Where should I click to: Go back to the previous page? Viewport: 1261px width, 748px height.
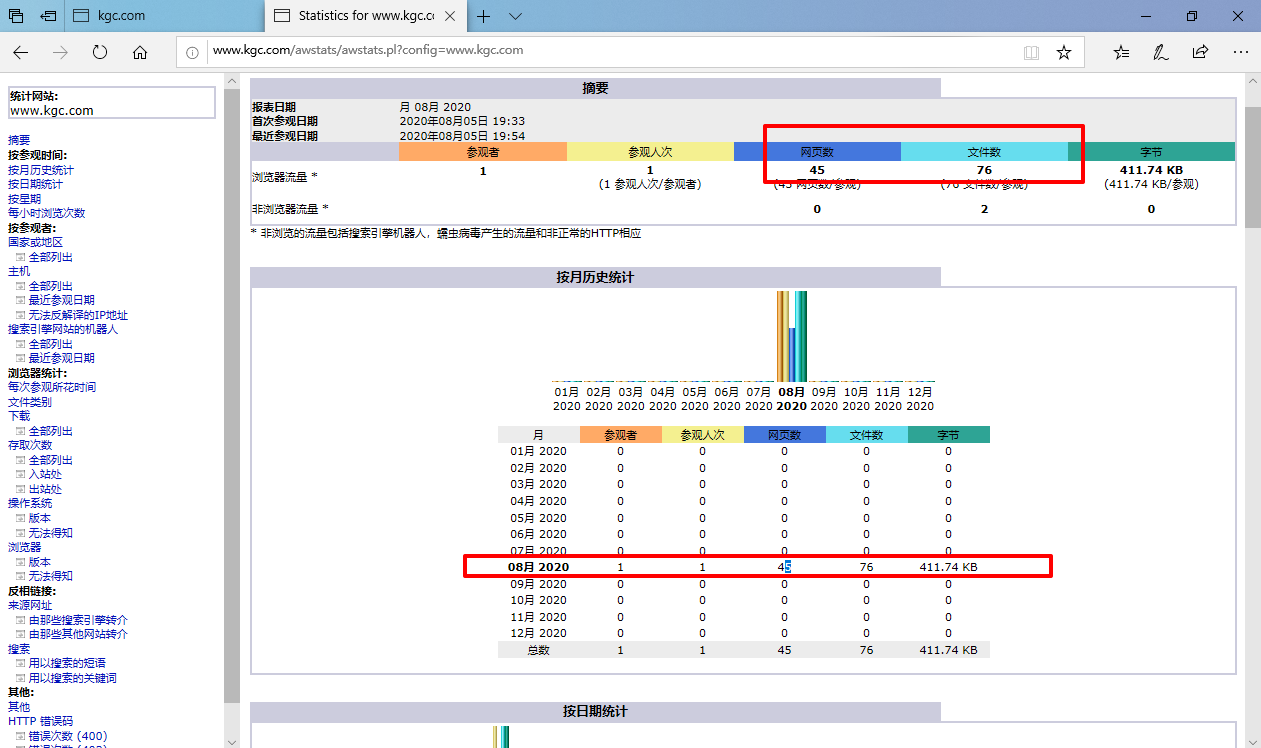21,52
